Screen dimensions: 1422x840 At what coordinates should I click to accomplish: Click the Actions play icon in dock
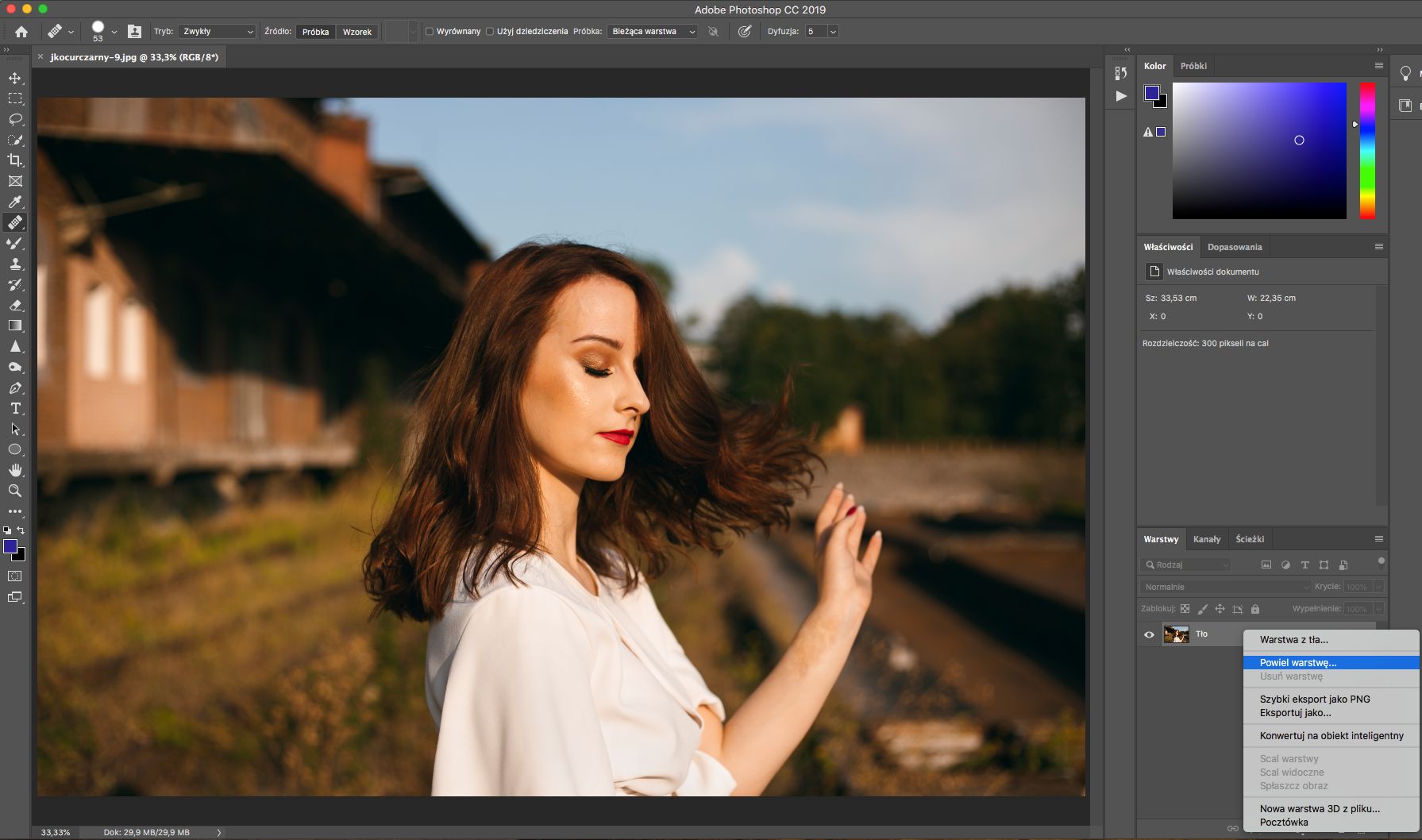pyautogui.click(x=1120, y=96)
